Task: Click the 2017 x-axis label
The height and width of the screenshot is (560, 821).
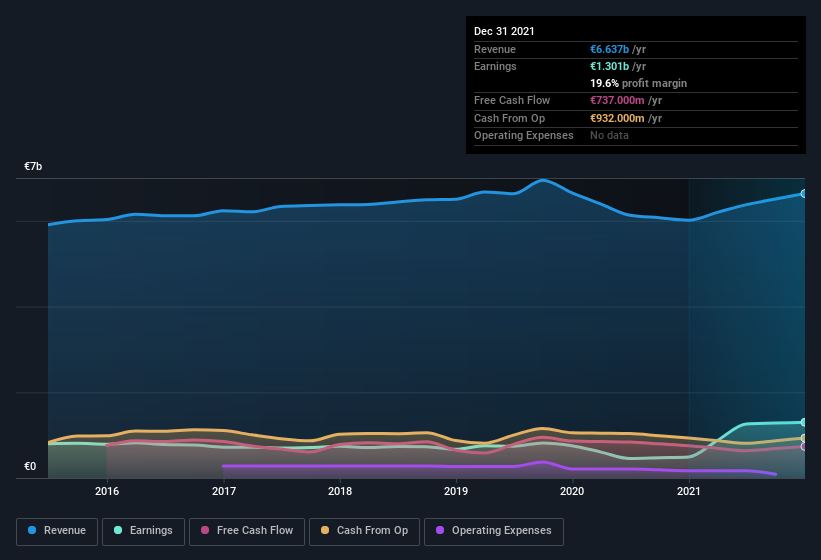Action: (x=224, y=491)
